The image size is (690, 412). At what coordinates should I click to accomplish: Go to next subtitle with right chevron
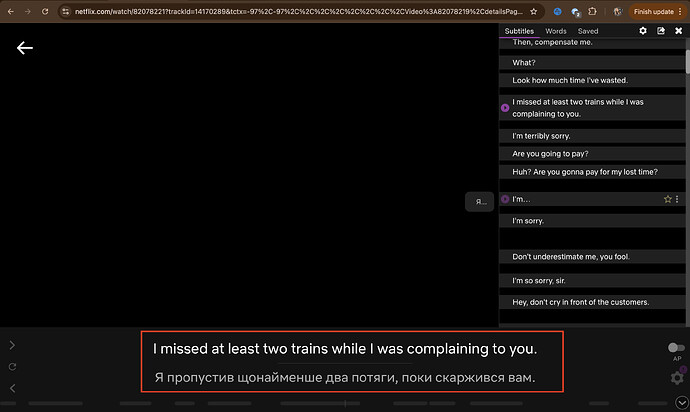coord(12,345)
